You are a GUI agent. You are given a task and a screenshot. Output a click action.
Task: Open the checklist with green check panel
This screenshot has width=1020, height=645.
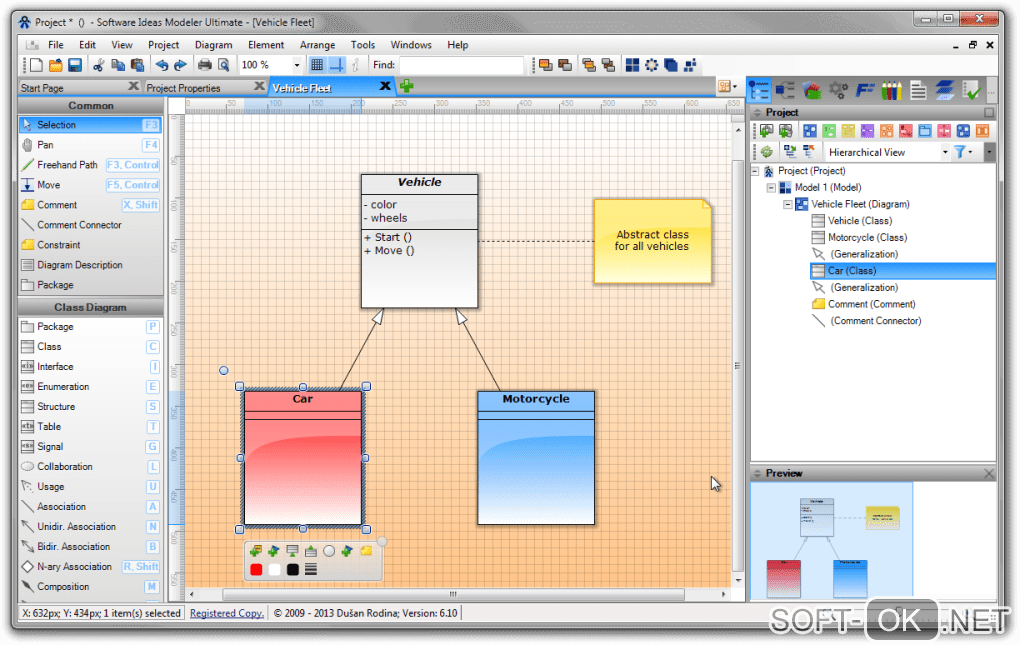click(x=972, y=90)
